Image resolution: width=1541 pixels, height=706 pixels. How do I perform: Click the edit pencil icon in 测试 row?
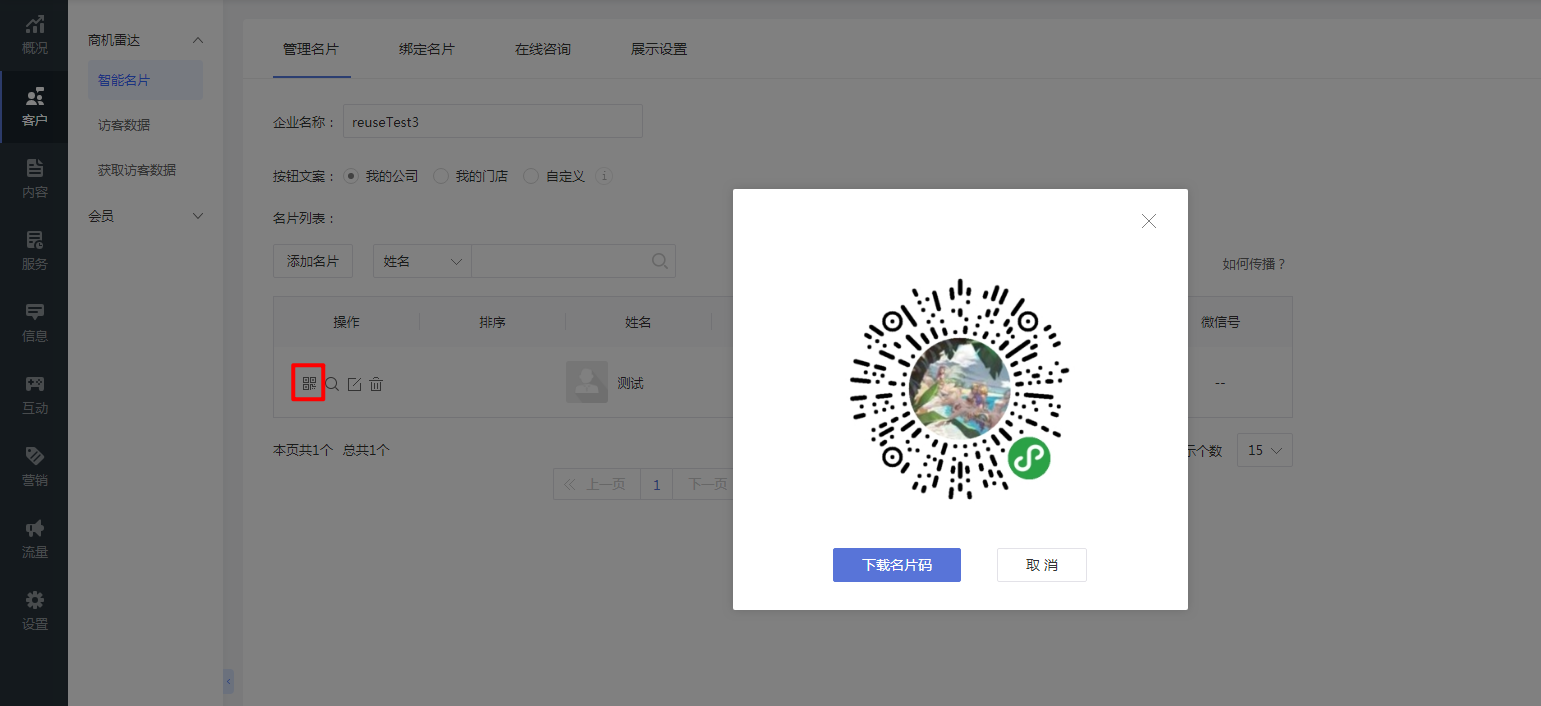(354, 383)
